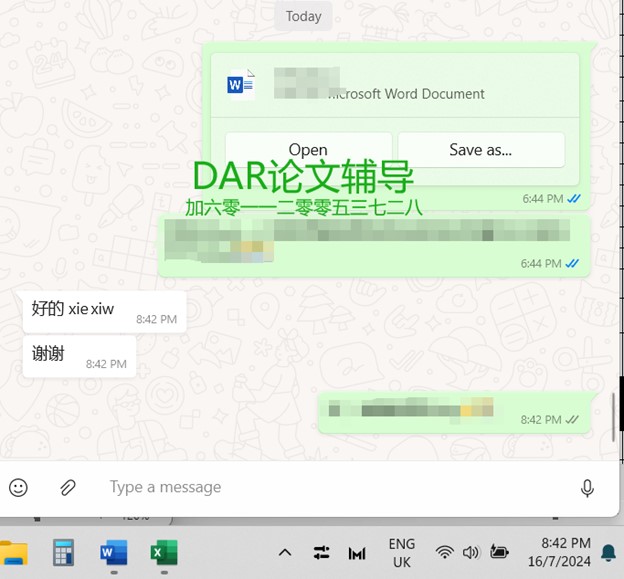Select the 谢谢 message bubble

pos(80,357)
